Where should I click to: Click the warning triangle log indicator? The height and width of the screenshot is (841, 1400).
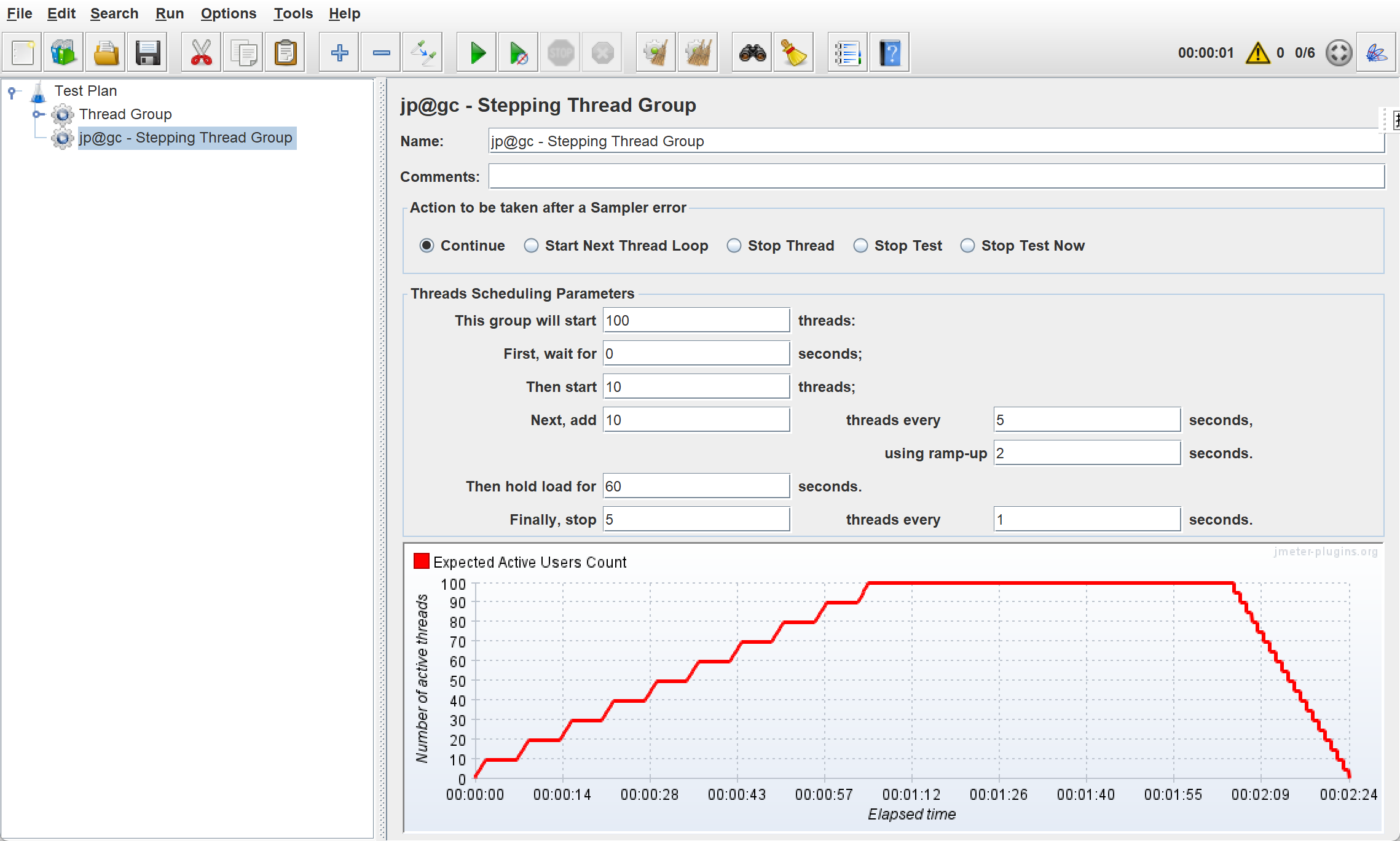point(1257,53)
